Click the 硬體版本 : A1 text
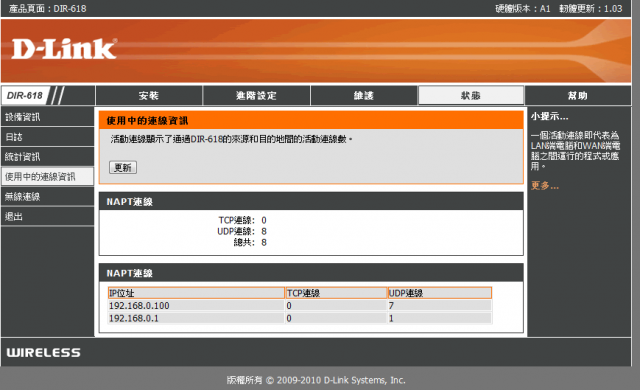 (523, 9)
